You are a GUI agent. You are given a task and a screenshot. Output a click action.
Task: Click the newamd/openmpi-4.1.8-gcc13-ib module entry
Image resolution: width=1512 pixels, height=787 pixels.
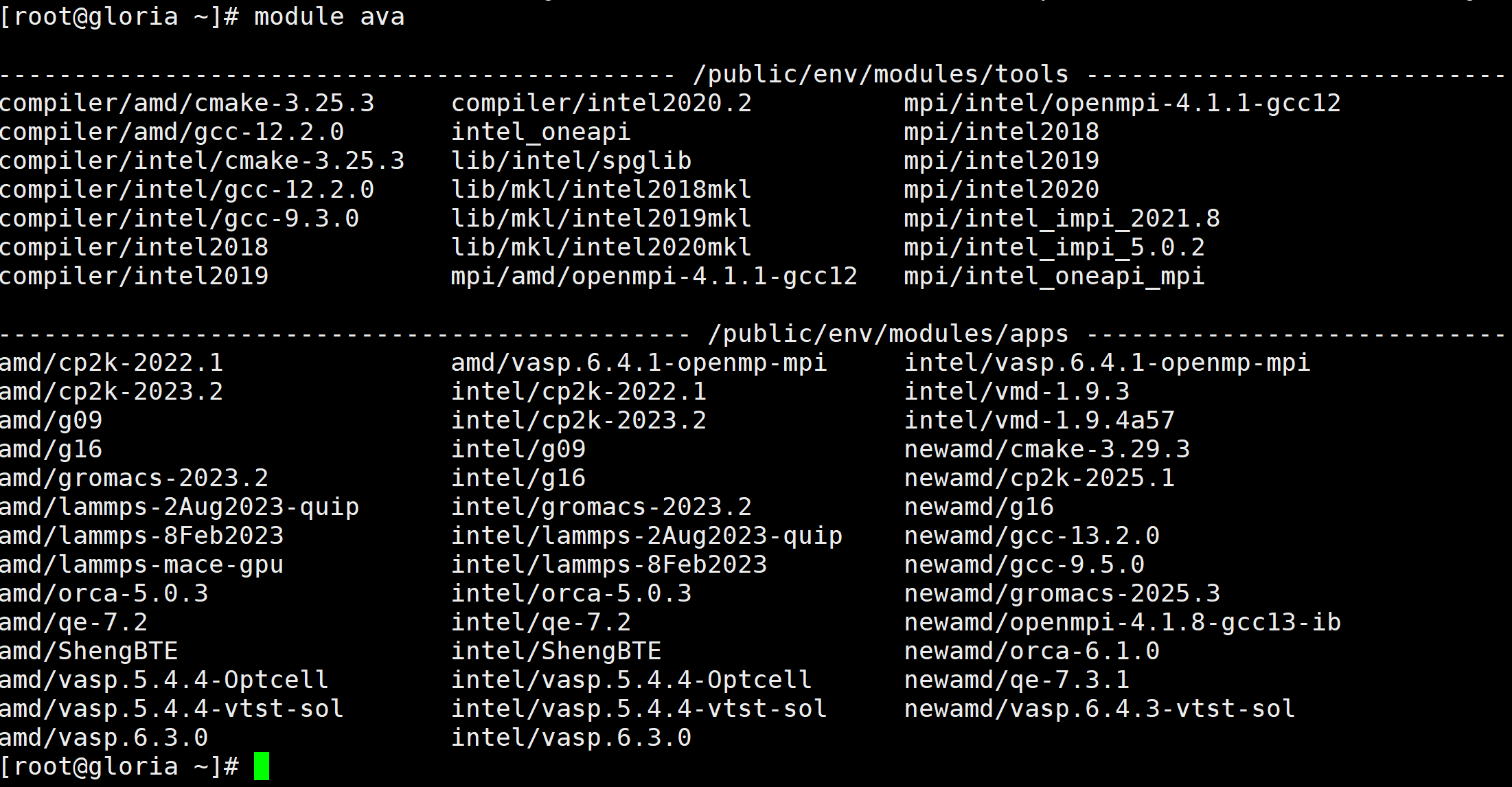coord(1122,622)
